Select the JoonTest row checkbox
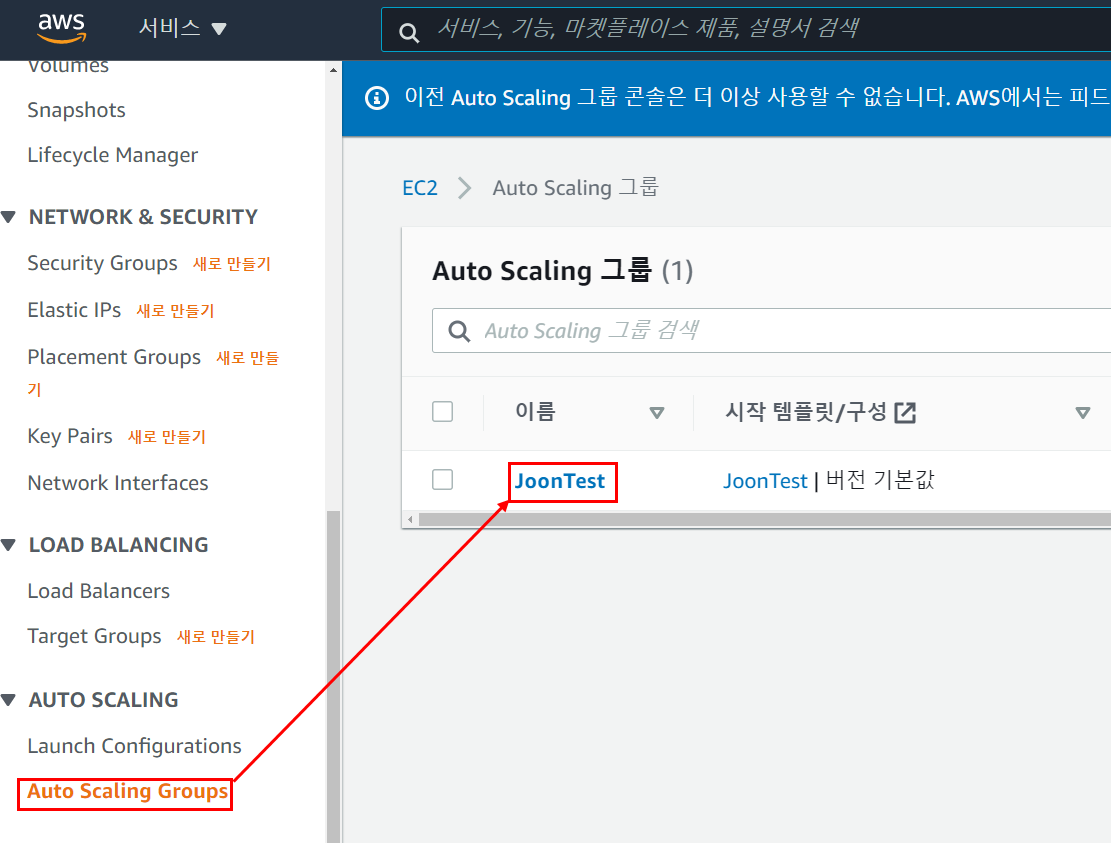1111x843 pixels. pyautogui.click(x=443, y=480)
